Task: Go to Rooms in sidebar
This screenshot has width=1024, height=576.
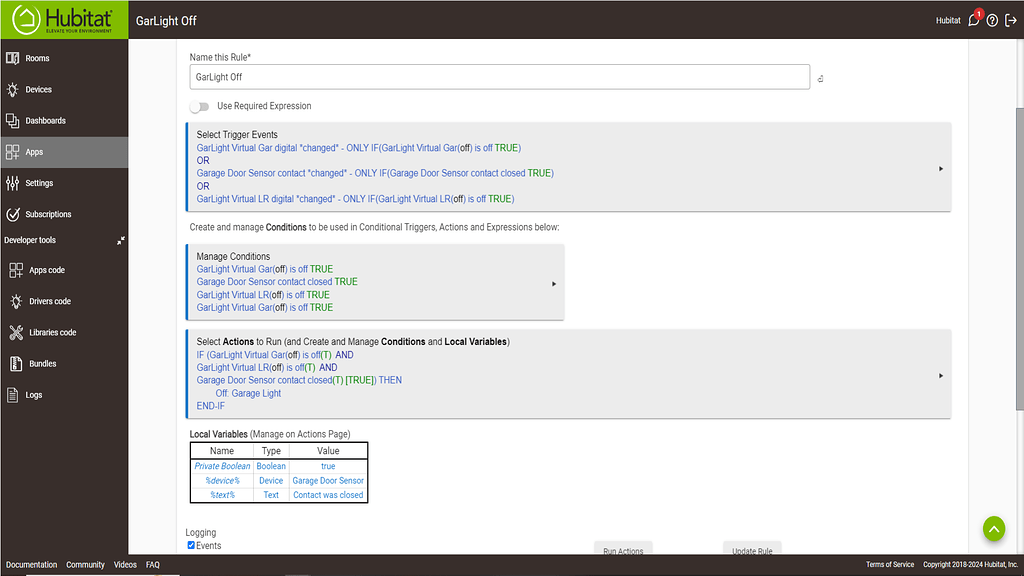Action: (x=37, y=59)
